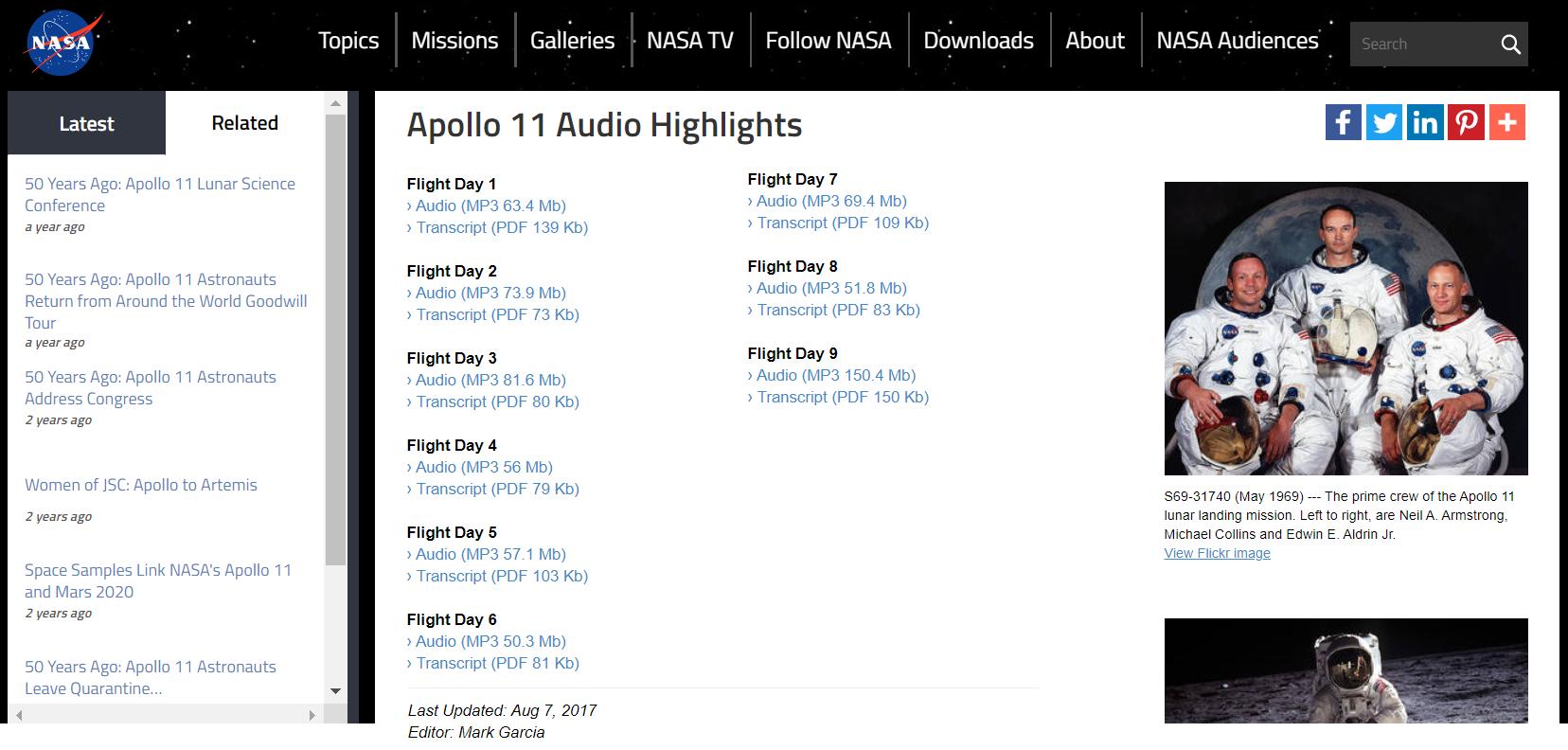The height and width of the screenshot is (750, 1568).
Task: Switch to the Related tab
Action: coord(244,123)
